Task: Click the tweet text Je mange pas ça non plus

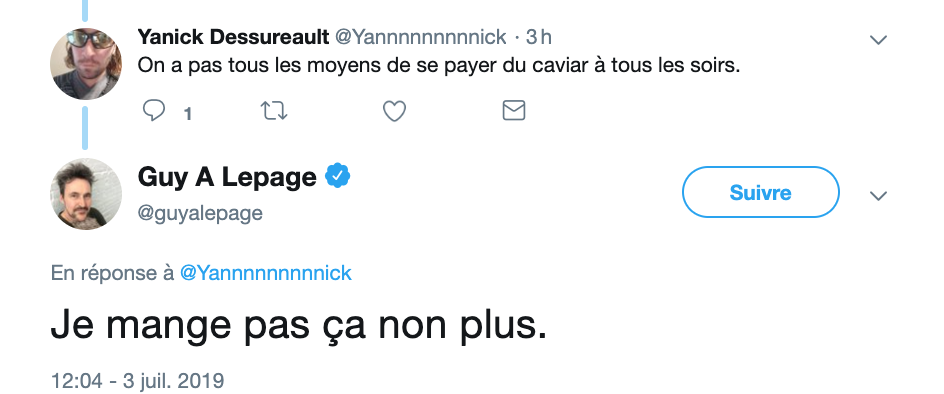Action: (299, 326)
